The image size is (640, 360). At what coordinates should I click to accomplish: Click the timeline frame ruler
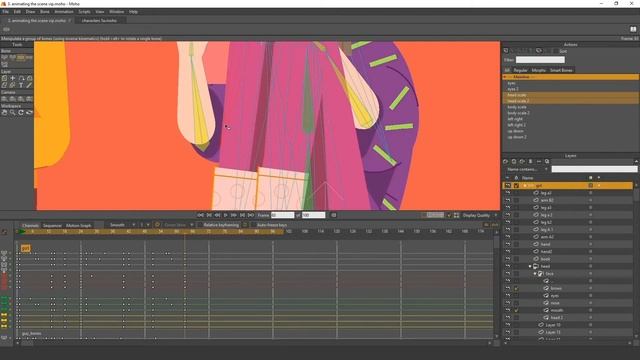click(254, 231)
